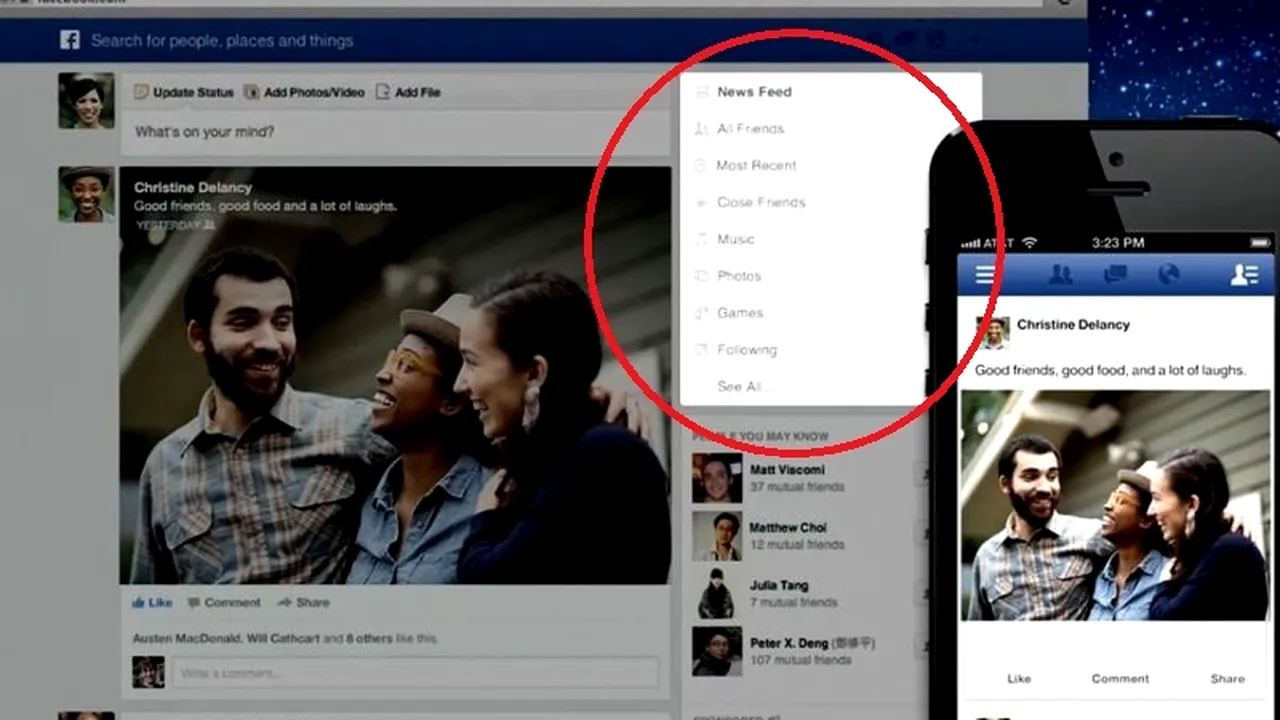
Task: Like Christine Delancy's post
Action: 152,602
